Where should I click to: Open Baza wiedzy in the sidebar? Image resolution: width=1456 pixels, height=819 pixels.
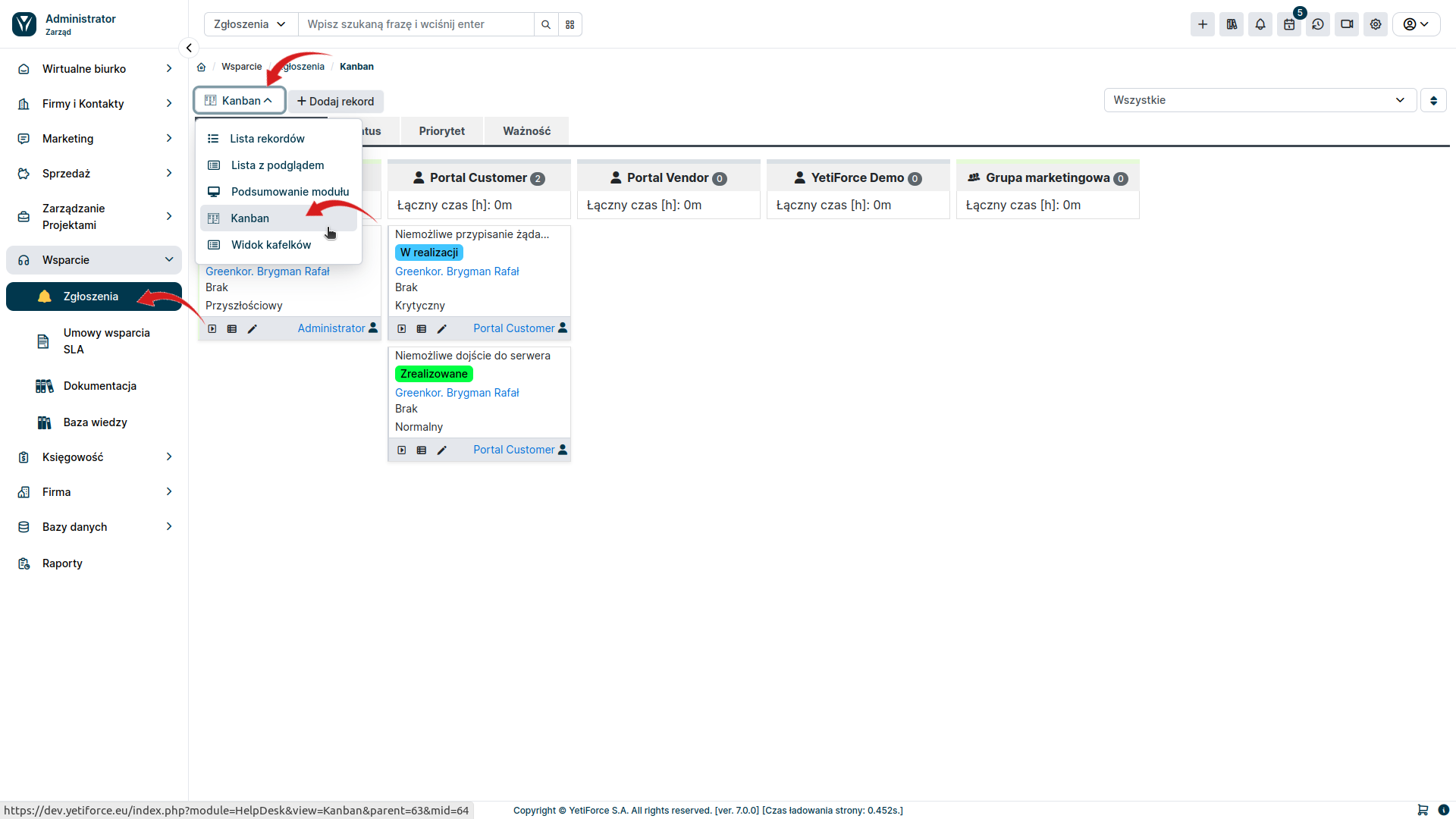point(94,422)
